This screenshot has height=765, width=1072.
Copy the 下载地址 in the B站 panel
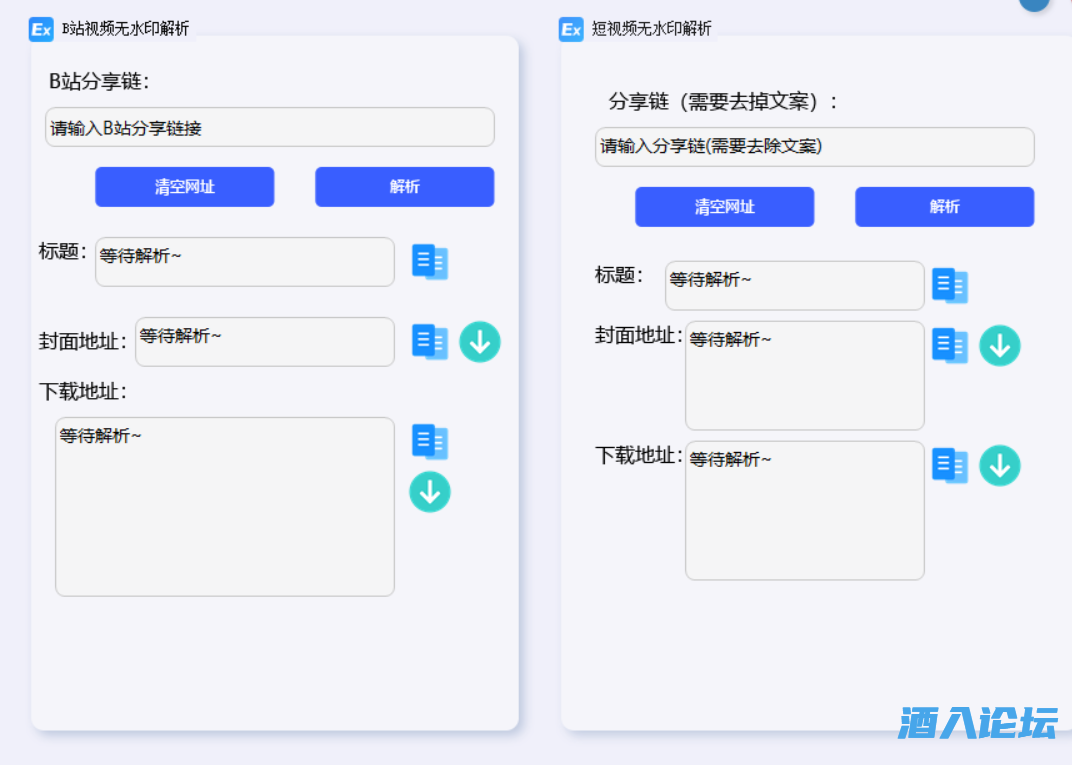[430, 441]
